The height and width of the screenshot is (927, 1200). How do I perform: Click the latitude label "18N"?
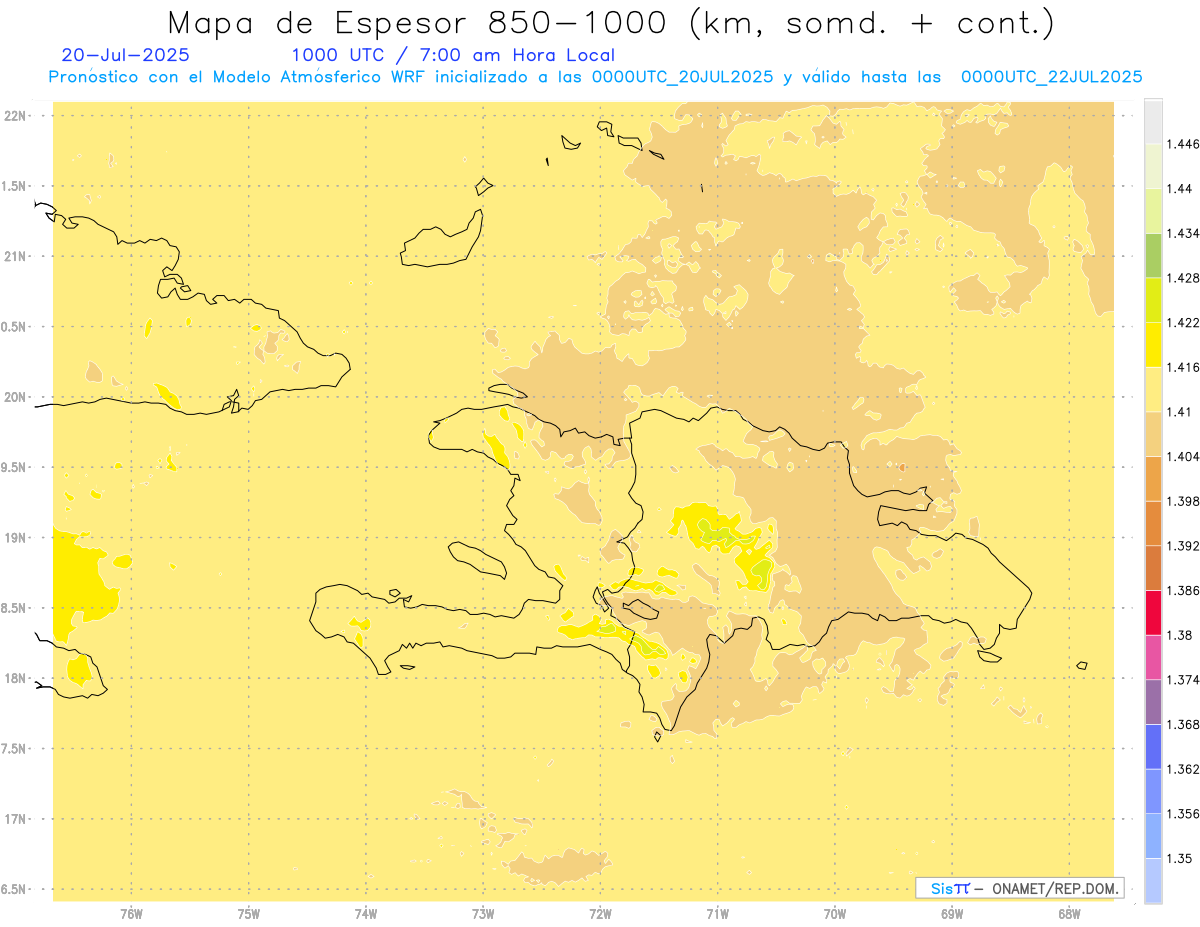[x=15, y=678]
